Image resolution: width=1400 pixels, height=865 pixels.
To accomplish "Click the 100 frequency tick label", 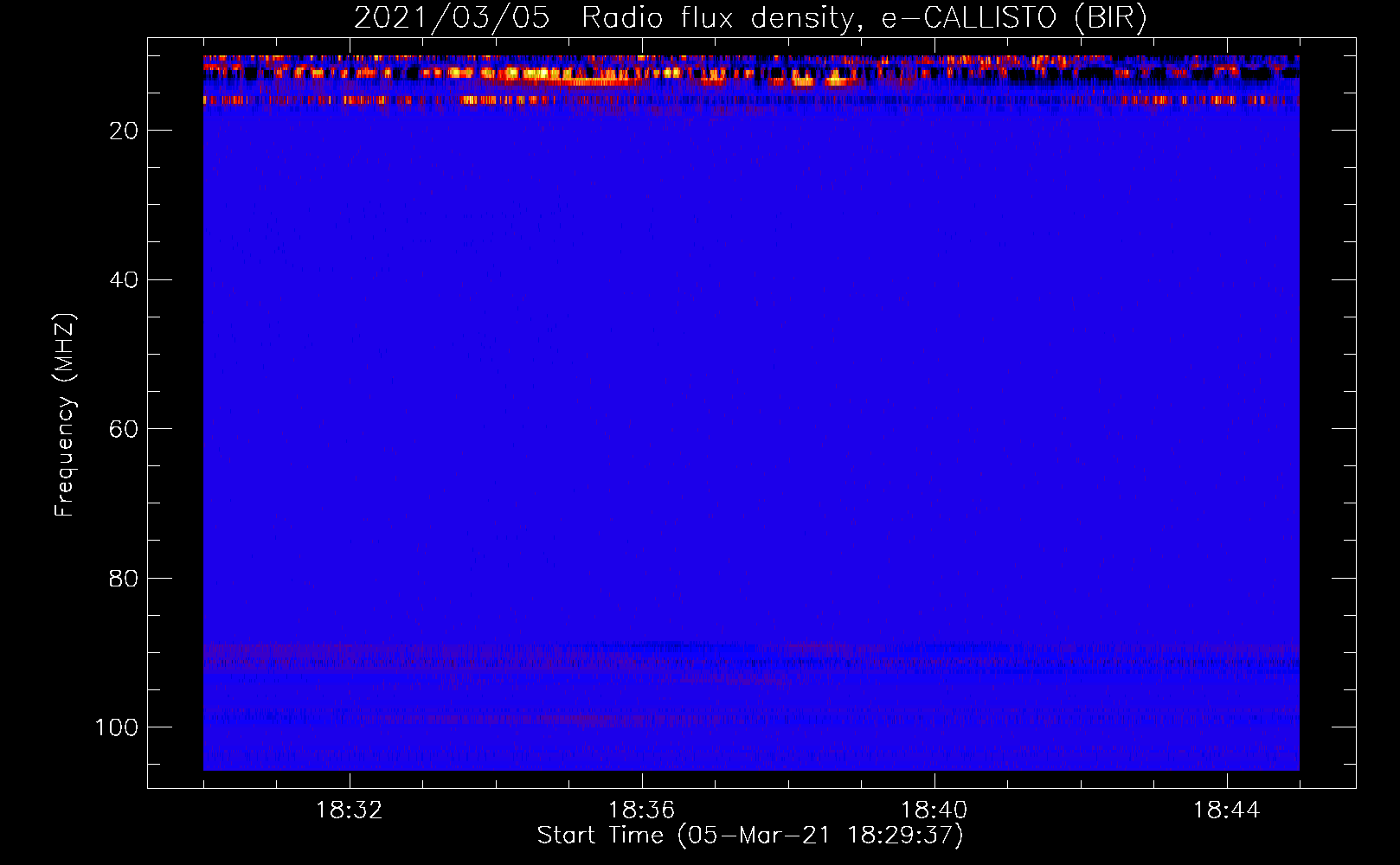I will tap(117, 727).
